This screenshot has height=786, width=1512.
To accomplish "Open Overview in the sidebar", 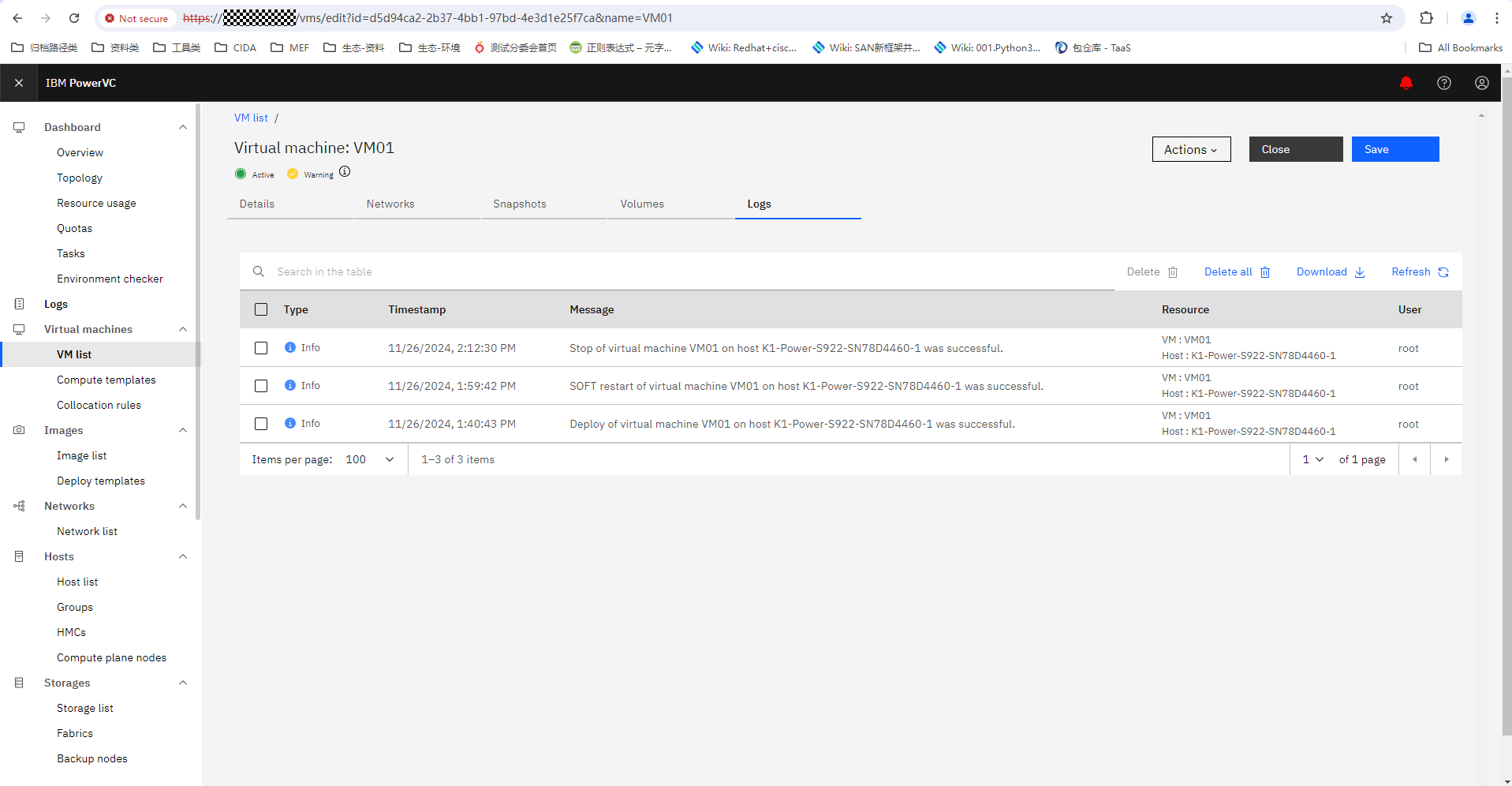I will 80,152.
